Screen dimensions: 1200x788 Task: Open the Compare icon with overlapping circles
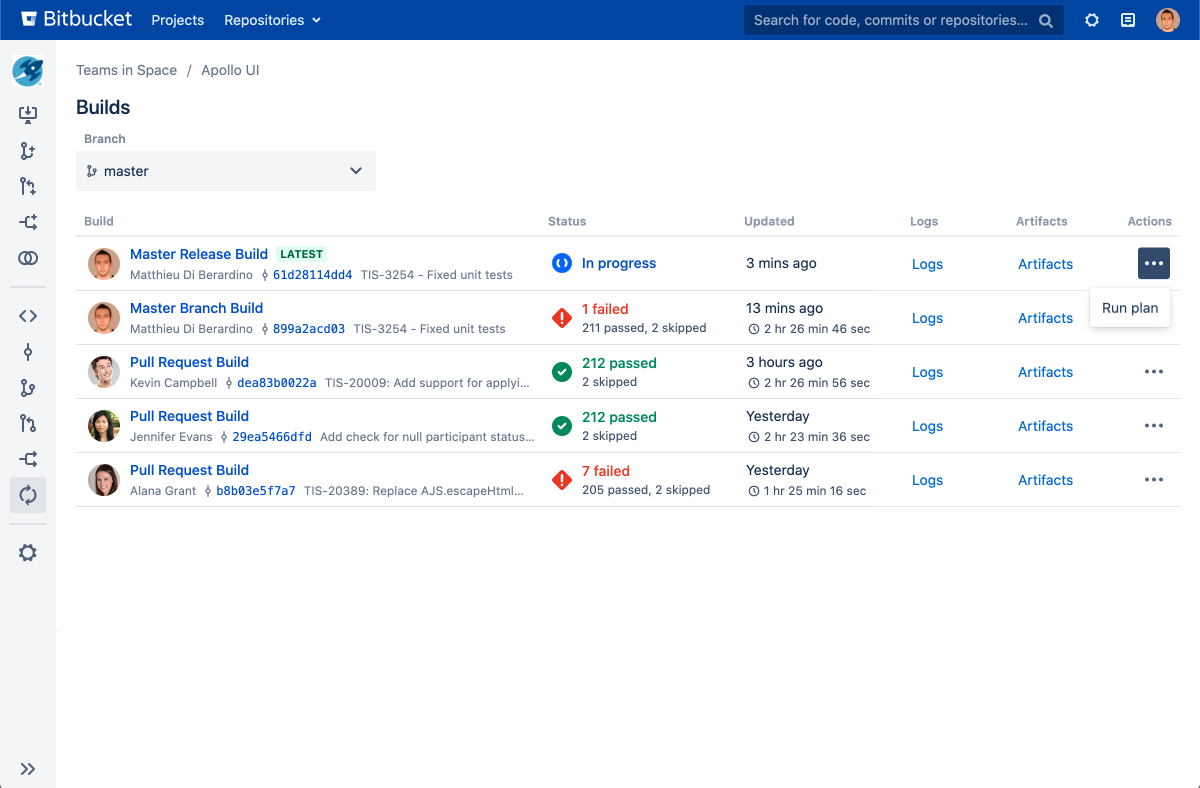tap(28, 258)
